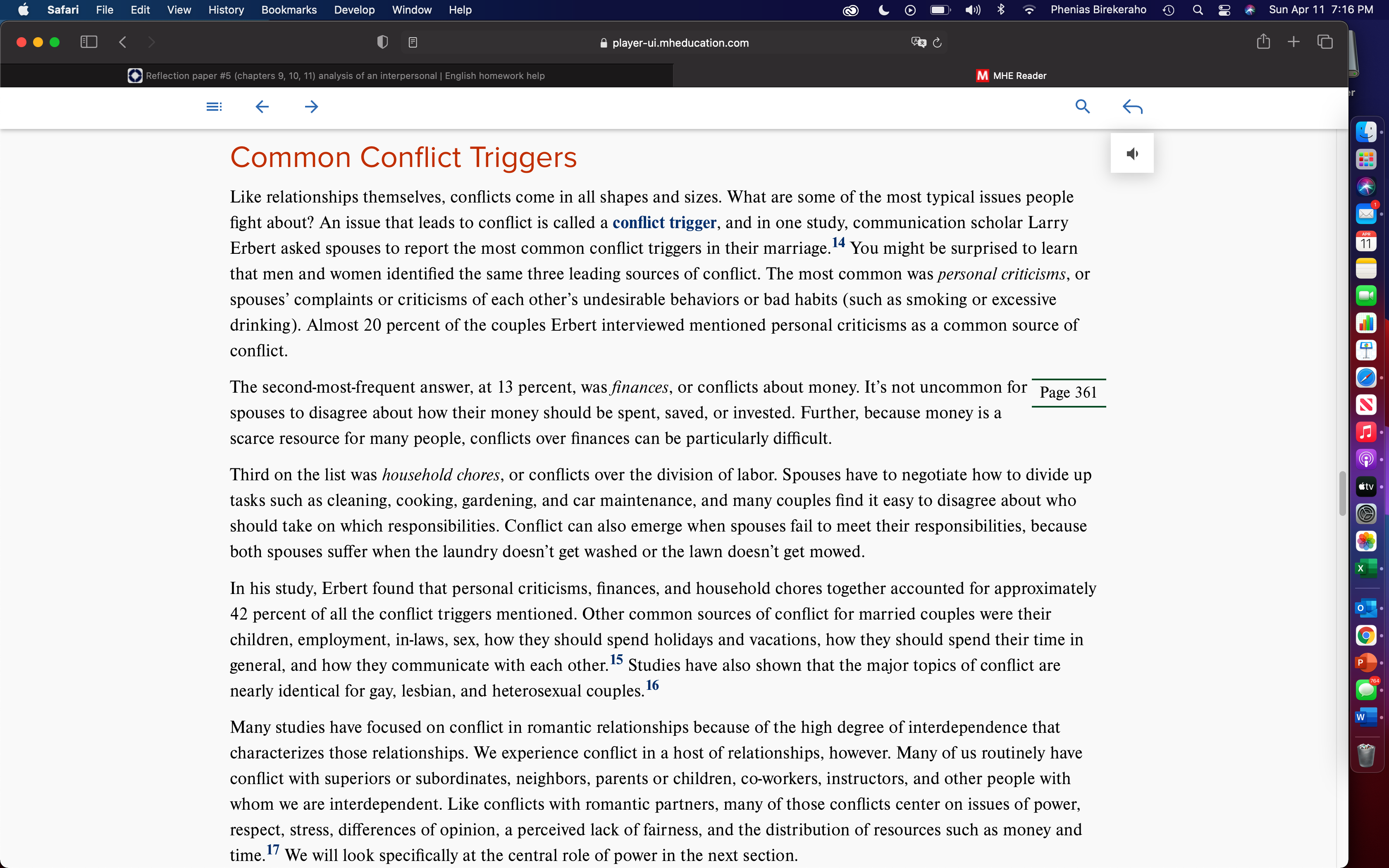Open the Bookmarks menu
1389x868 pixels.
coord(289,10)
